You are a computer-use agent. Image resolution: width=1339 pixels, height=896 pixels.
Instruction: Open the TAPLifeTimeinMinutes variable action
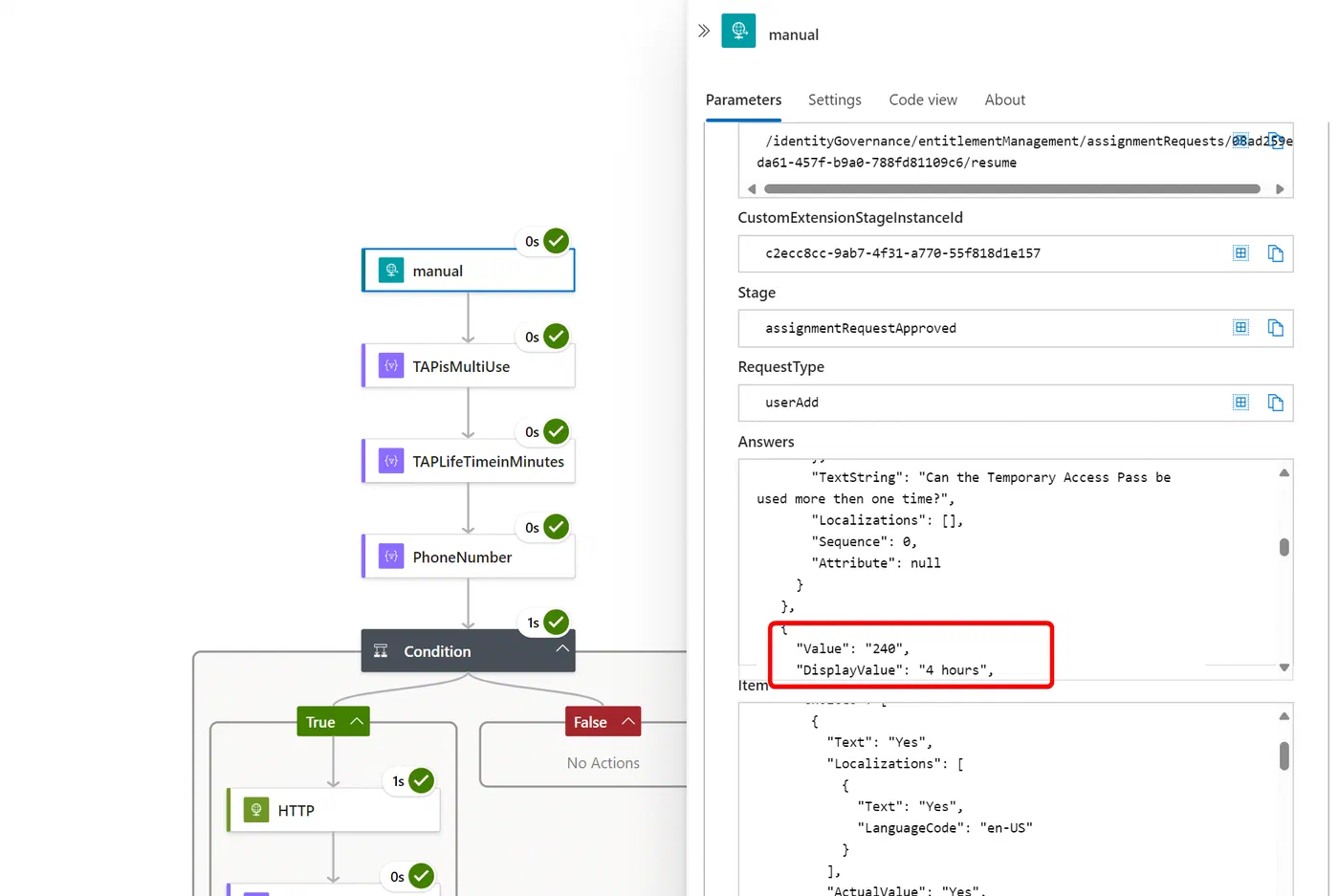point(468,461)
